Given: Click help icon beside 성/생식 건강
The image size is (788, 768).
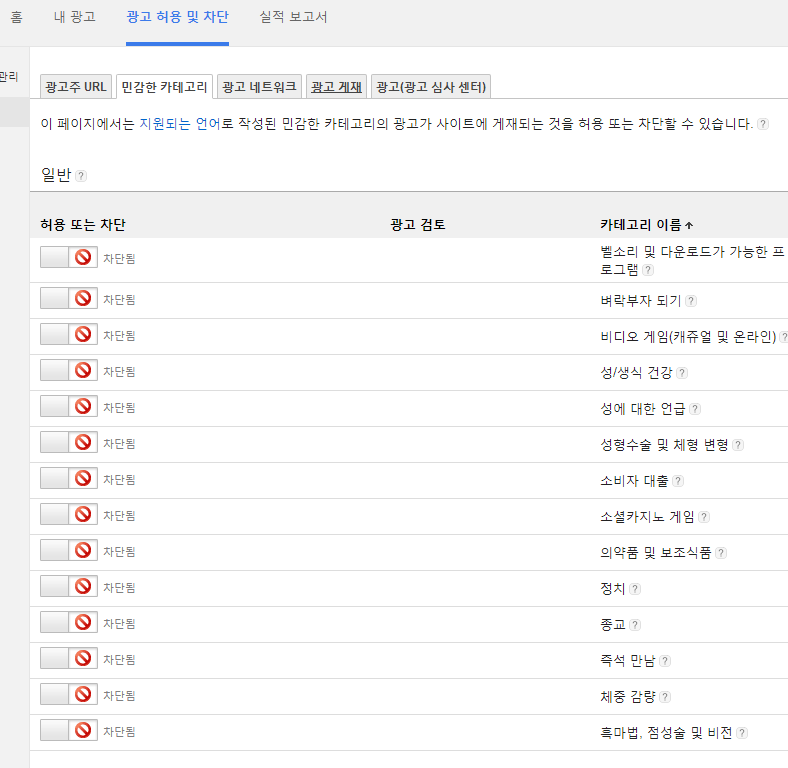Looking at the screenshot, I should (x=682, y=372).
